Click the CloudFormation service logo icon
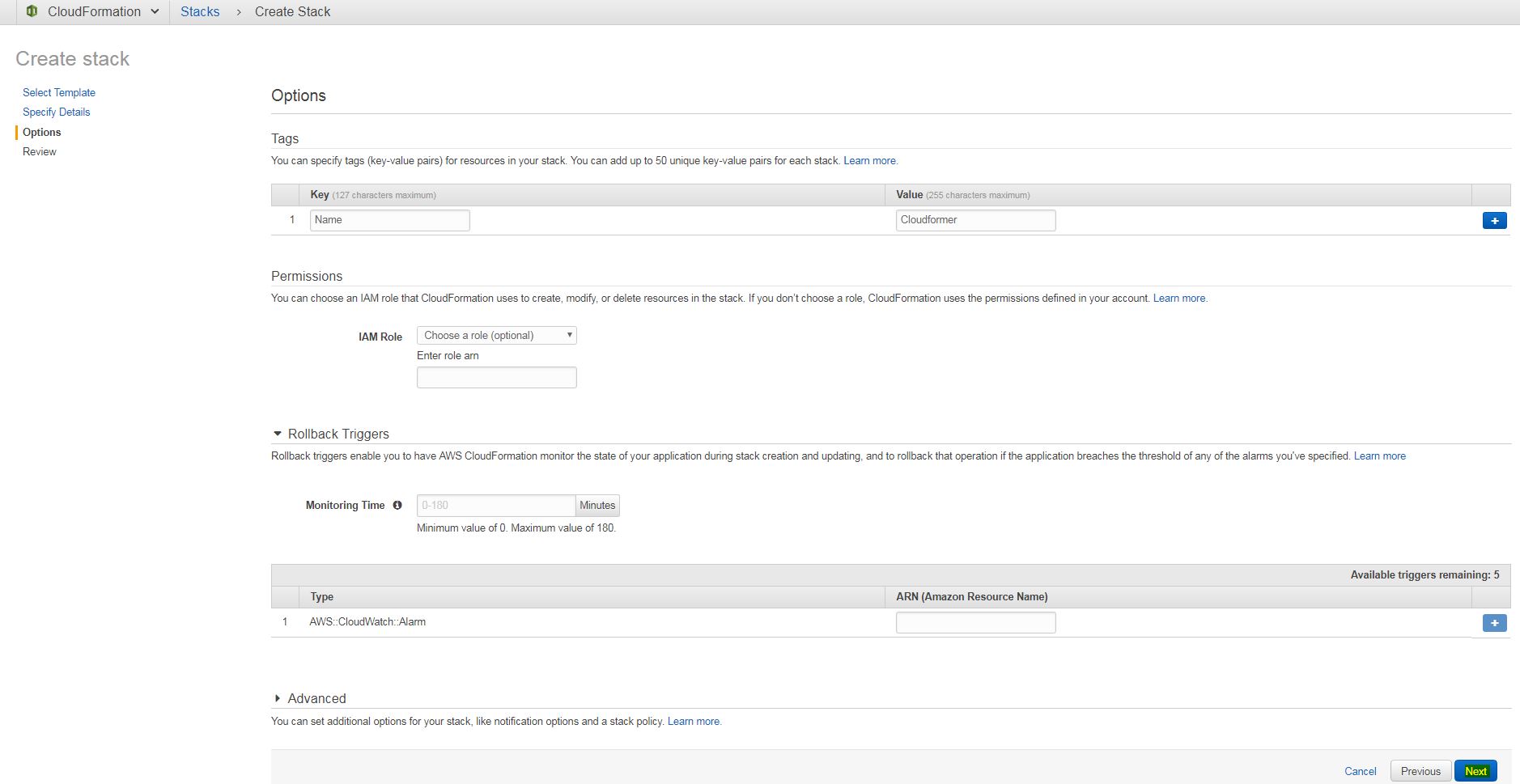The image size is (1520, 784). (32, 11)
